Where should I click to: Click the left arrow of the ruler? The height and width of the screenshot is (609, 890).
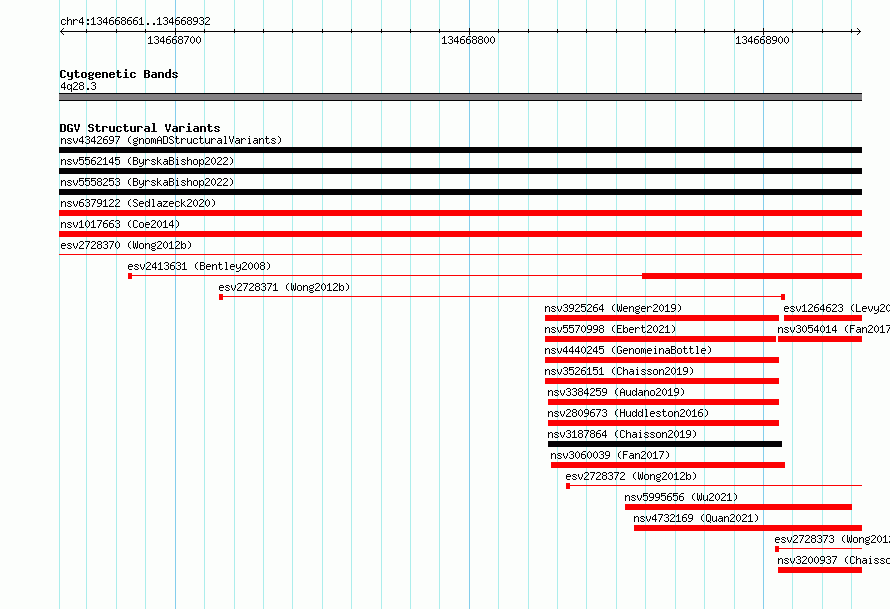62,31
